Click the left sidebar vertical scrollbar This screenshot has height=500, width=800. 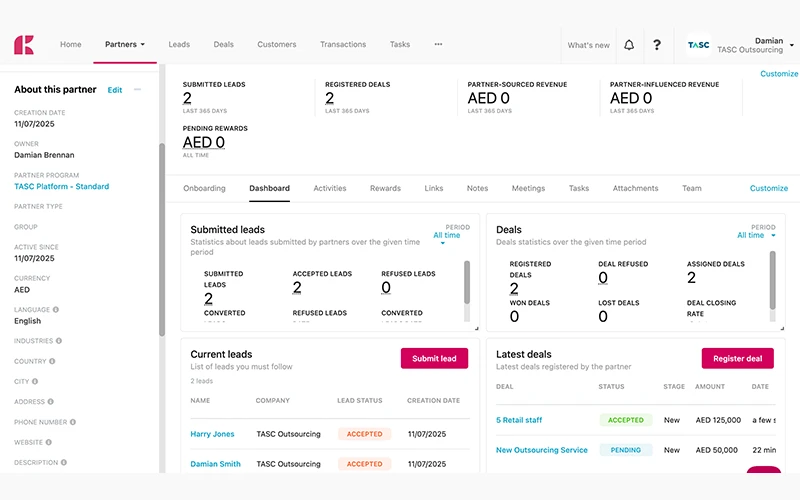[x=162, y=240]
